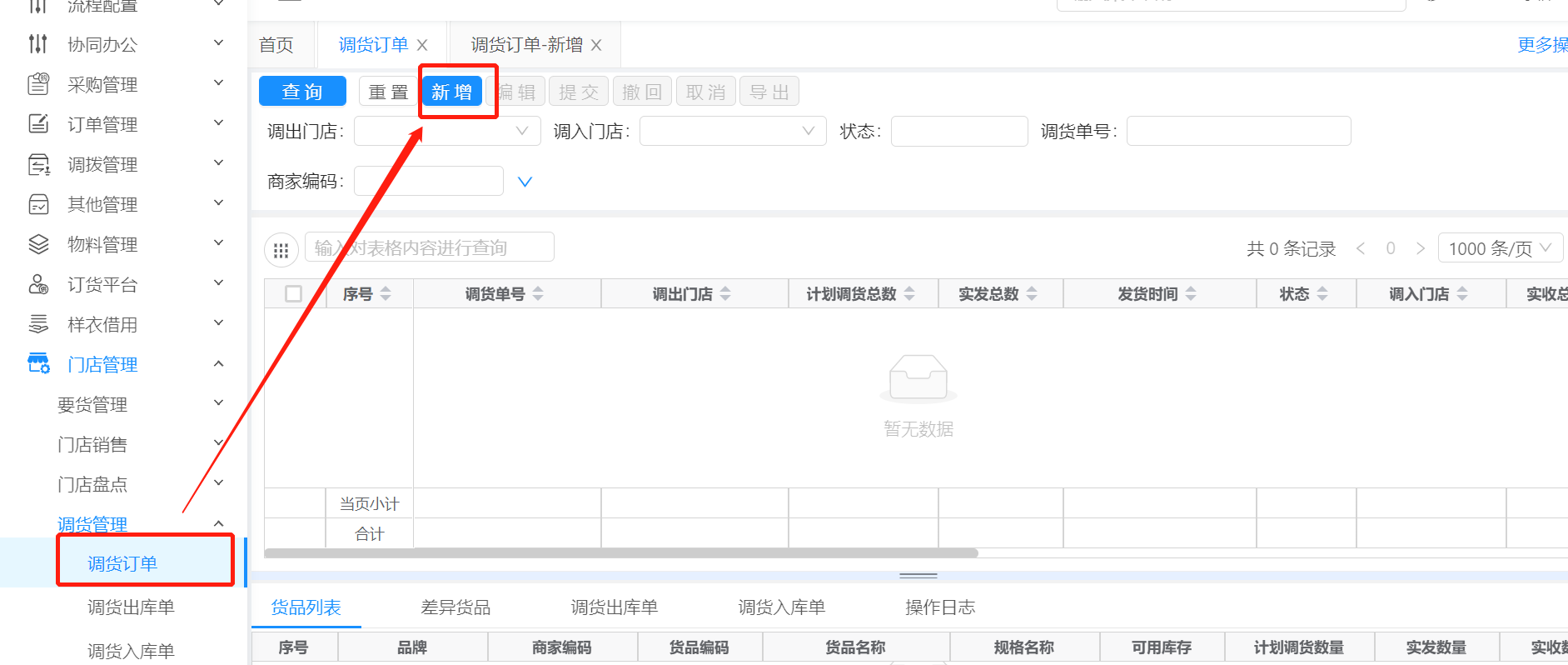Screen dimensions: 1568x665
Task: Click the 查询 button
Action: 302,92
